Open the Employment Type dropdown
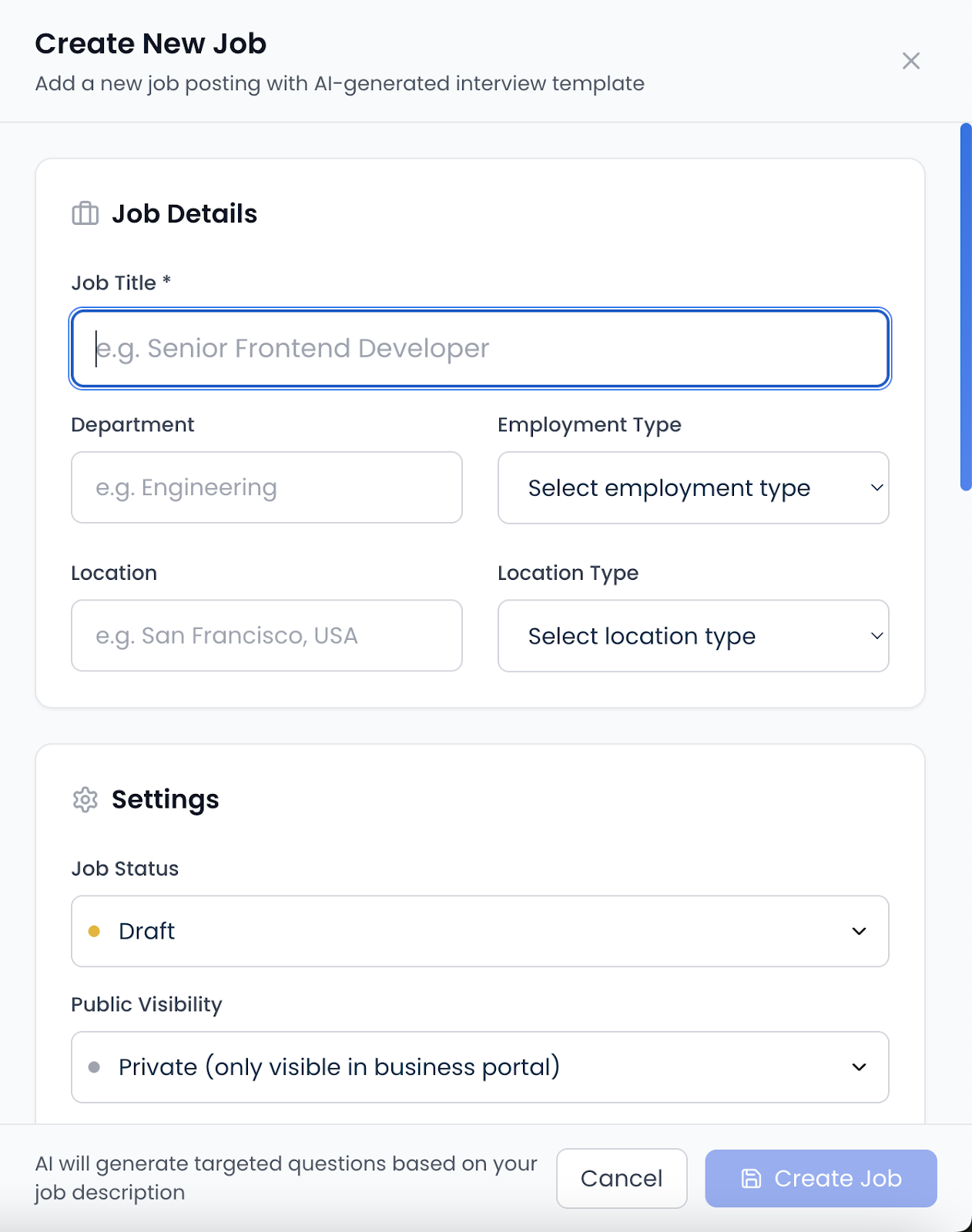The width and height of the screenshot is (972, 1232). (x=692, y=487)
